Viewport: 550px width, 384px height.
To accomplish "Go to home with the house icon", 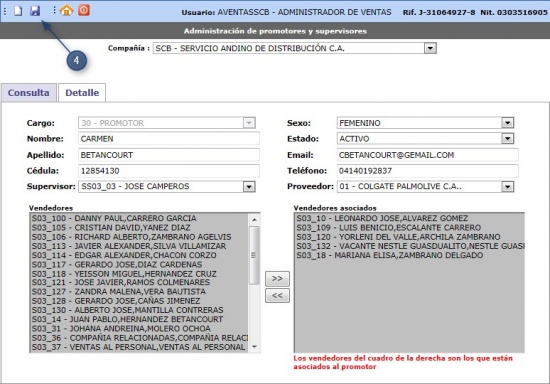I will pyautogui.click(x=67, y=11).
